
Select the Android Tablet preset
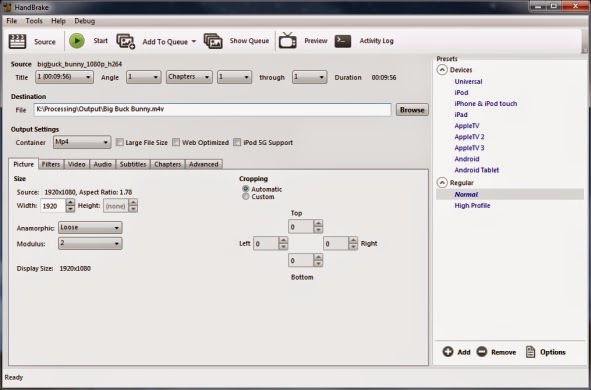(x=476, y=170)
